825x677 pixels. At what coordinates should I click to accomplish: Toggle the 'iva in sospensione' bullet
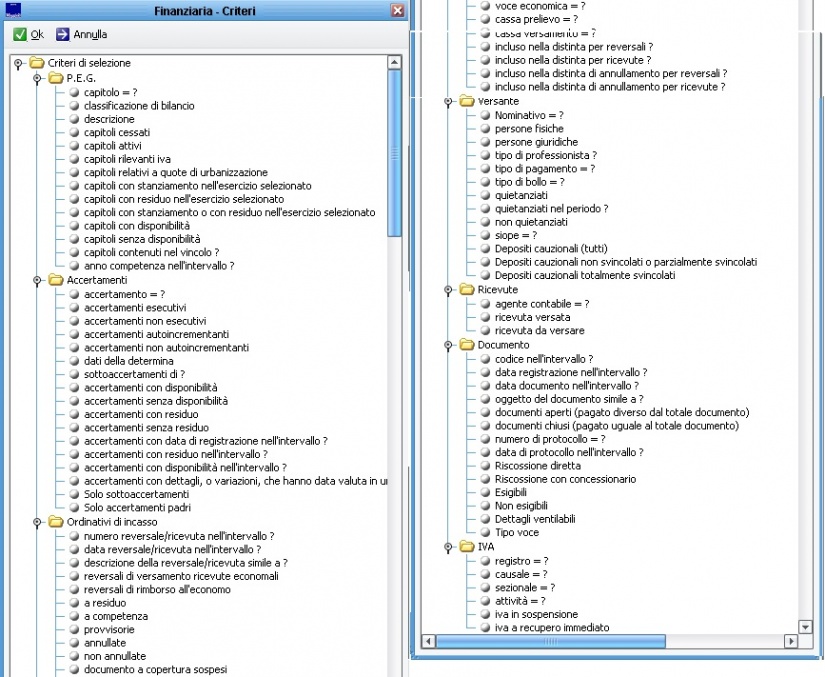(x=485, y=614)
